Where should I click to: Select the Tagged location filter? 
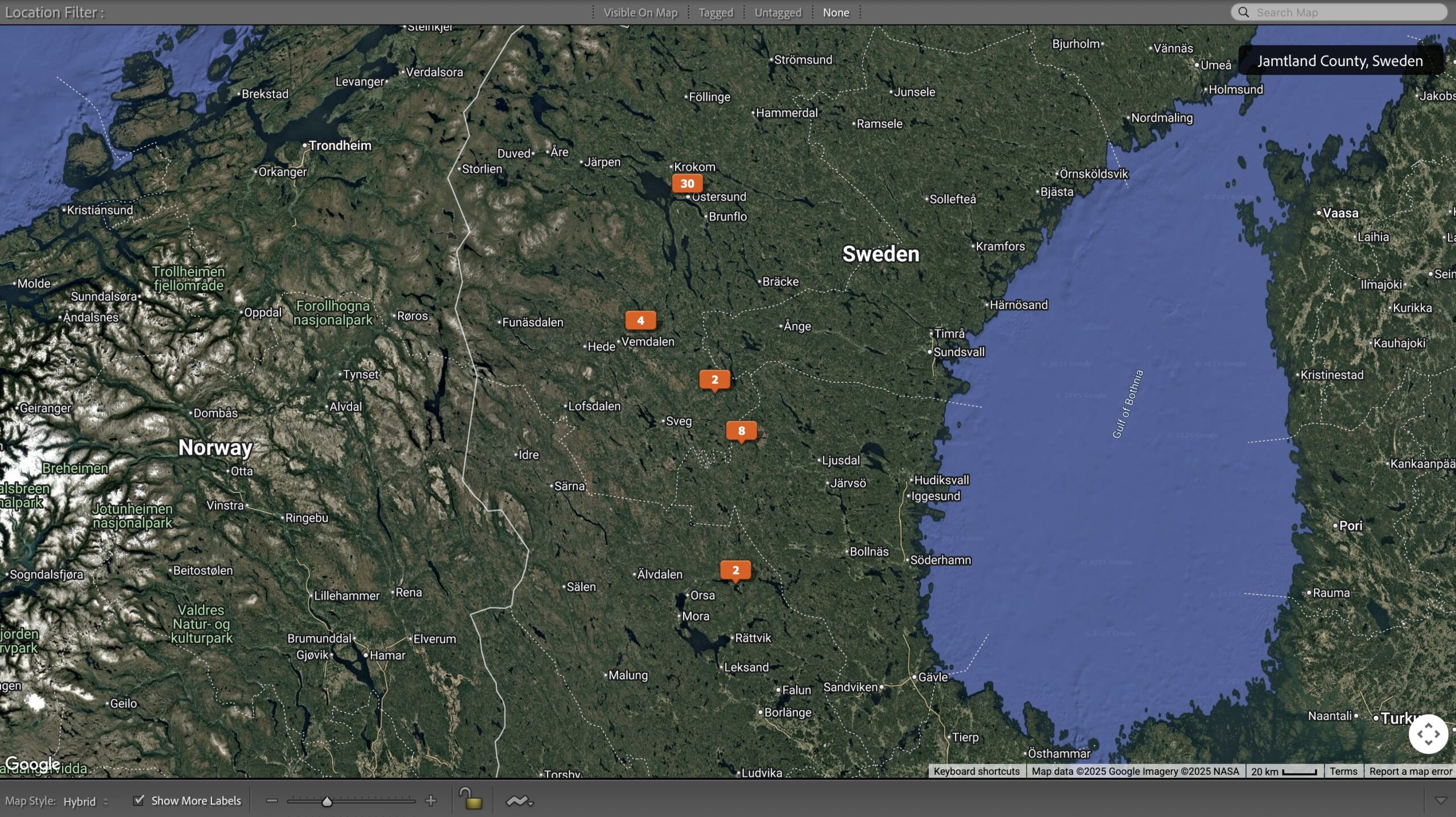715,13
